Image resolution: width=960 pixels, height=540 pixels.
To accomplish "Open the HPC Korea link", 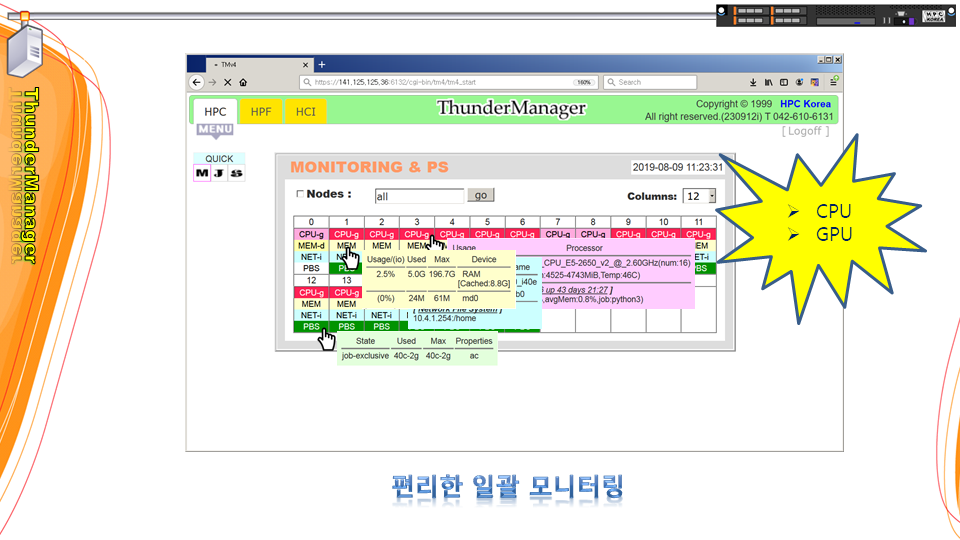I will (x=805, y=104).
